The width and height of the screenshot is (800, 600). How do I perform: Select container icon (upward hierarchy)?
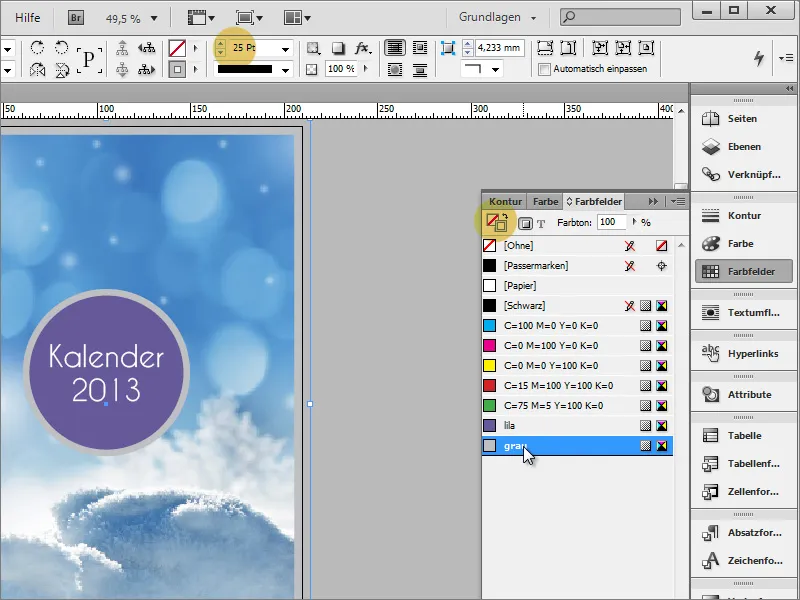click(122, 48)
